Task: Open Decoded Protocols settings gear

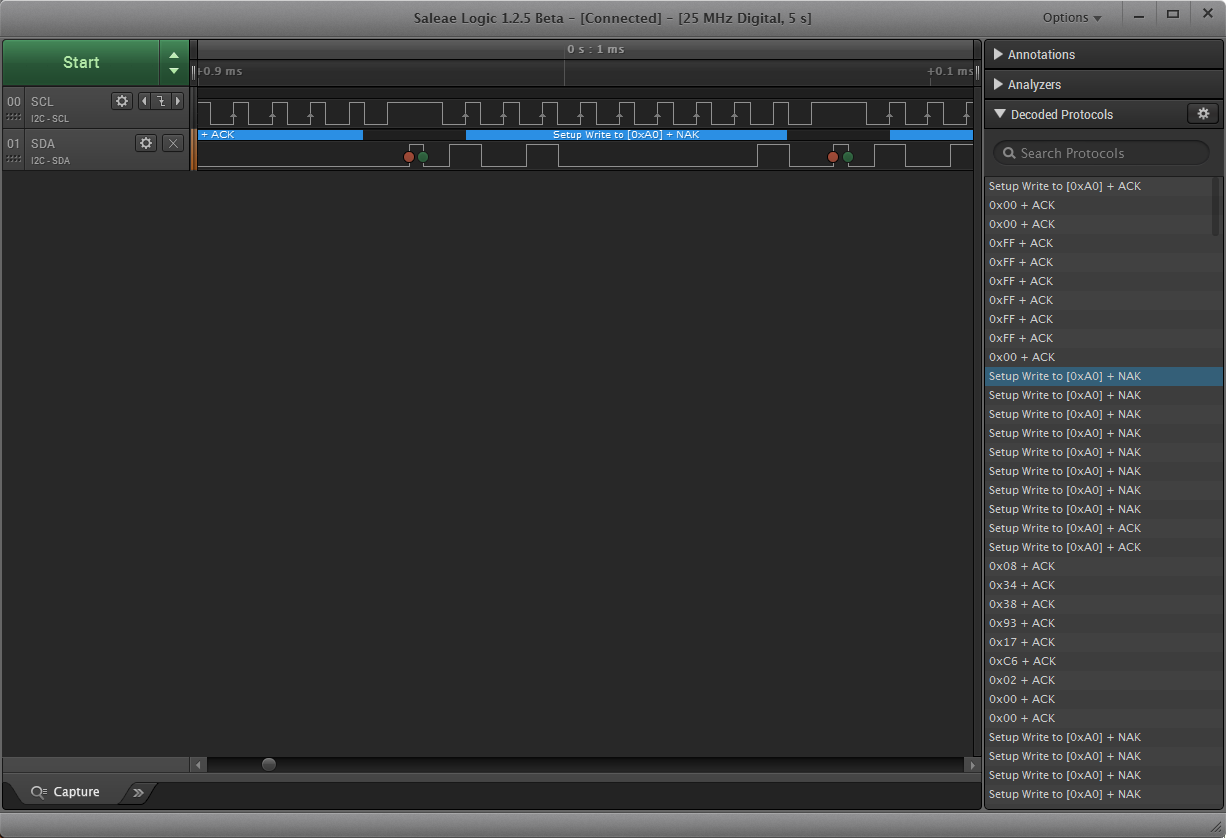Action: point(1203,114)
